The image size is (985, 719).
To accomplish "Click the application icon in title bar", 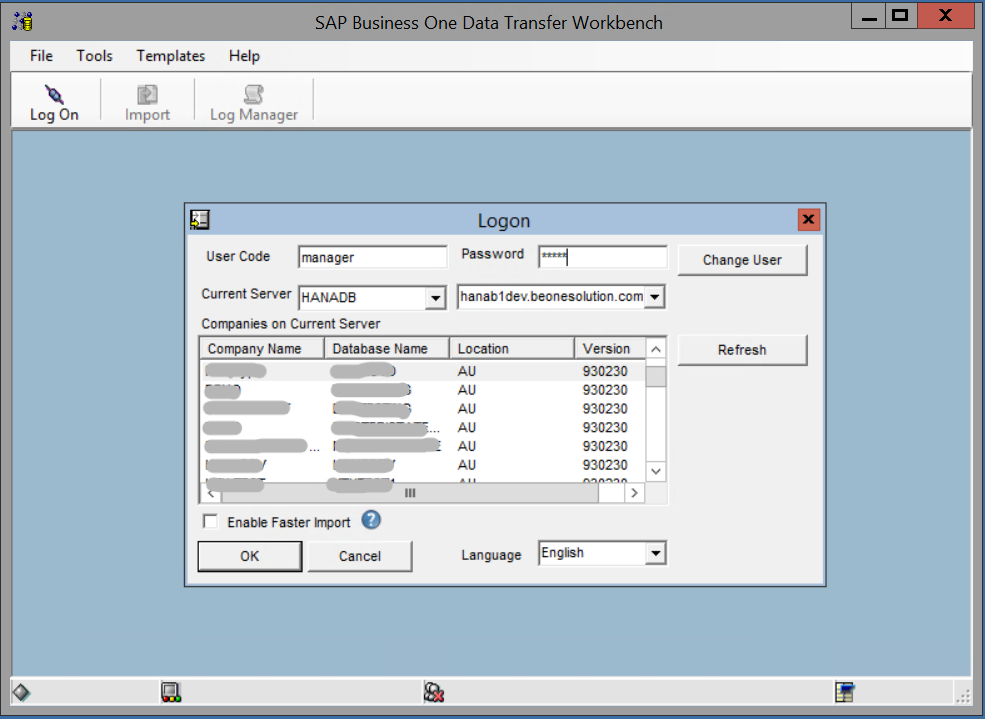I will [x=23, y=22].
